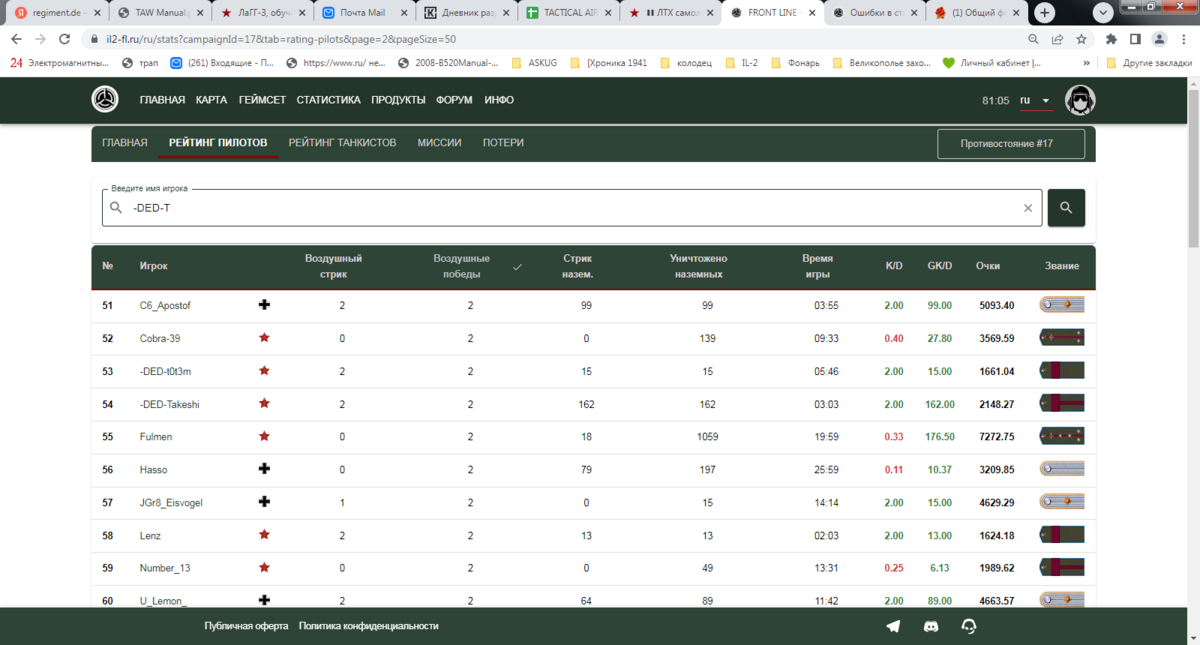Screen dimensions: 1200x645
Task: Click the site logo emblem
Action: pos(105,100)
